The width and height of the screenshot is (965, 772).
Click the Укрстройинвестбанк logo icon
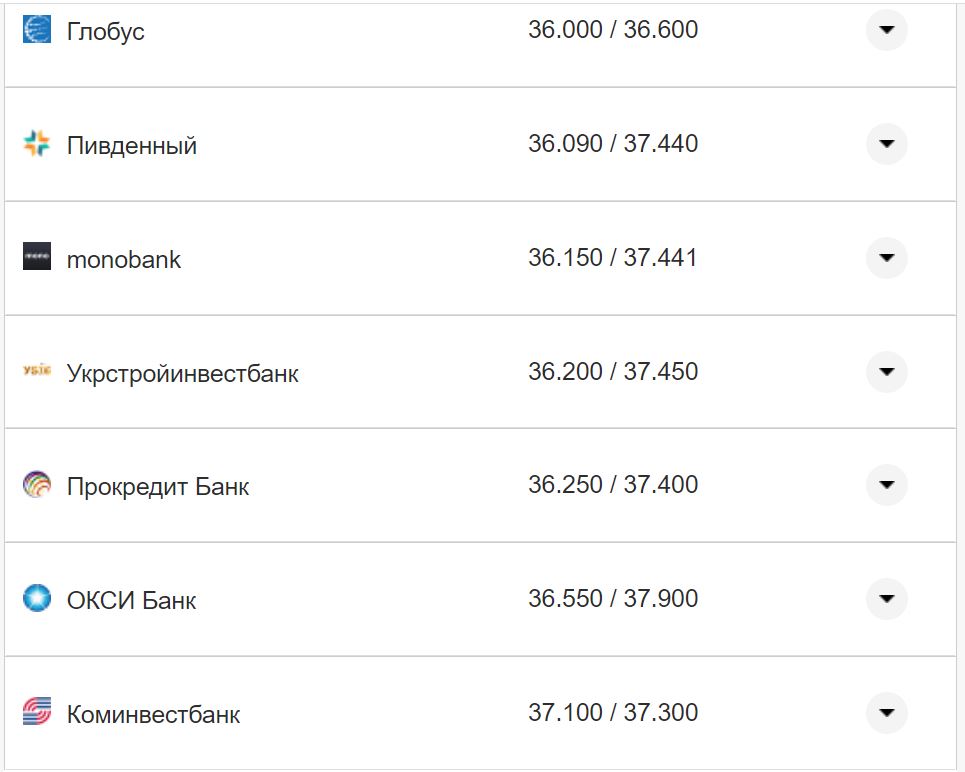37,371
